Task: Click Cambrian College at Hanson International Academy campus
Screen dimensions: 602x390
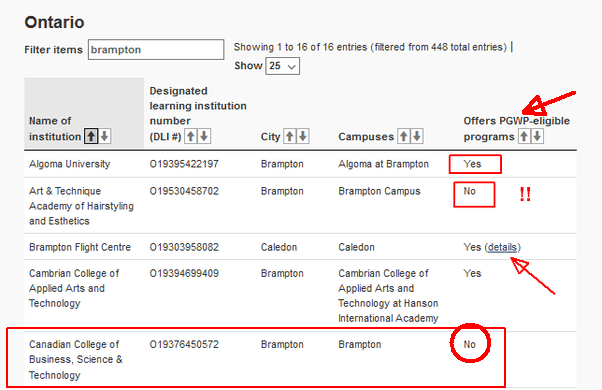Action: (388, 296)
